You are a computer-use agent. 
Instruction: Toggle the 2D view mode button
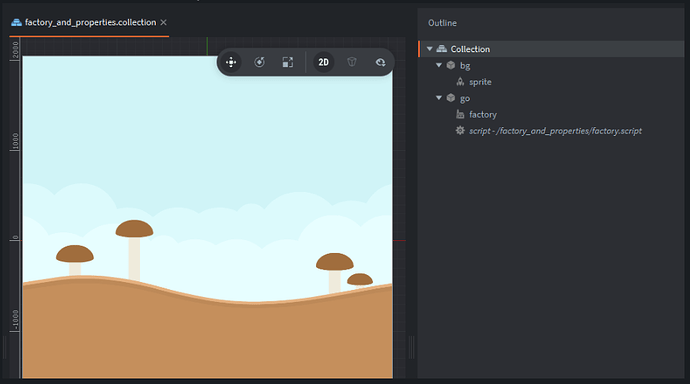click(x=323, y=62)
